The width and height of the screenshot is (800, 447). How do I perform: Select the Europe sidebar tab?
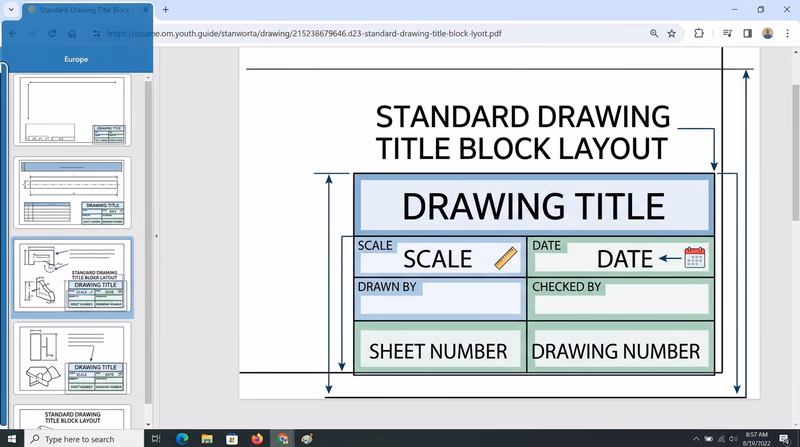click(77, 59)
